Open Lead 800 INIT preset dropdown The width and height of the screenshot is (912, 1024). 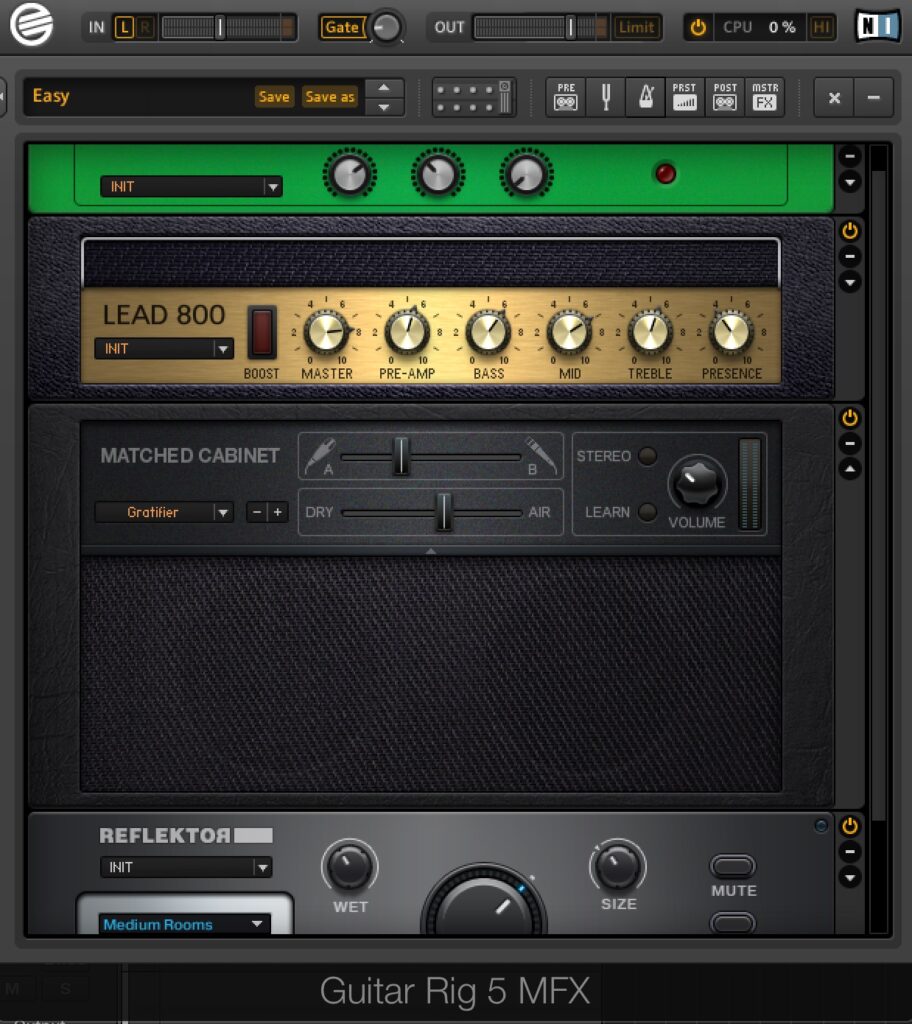click(164, 349)
